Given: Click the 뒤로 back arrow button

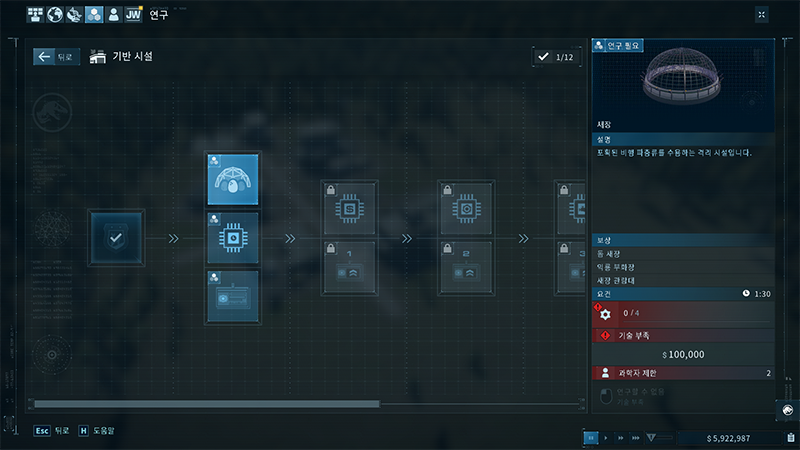Looking at the screenshot, I should [x=56, y=57].
